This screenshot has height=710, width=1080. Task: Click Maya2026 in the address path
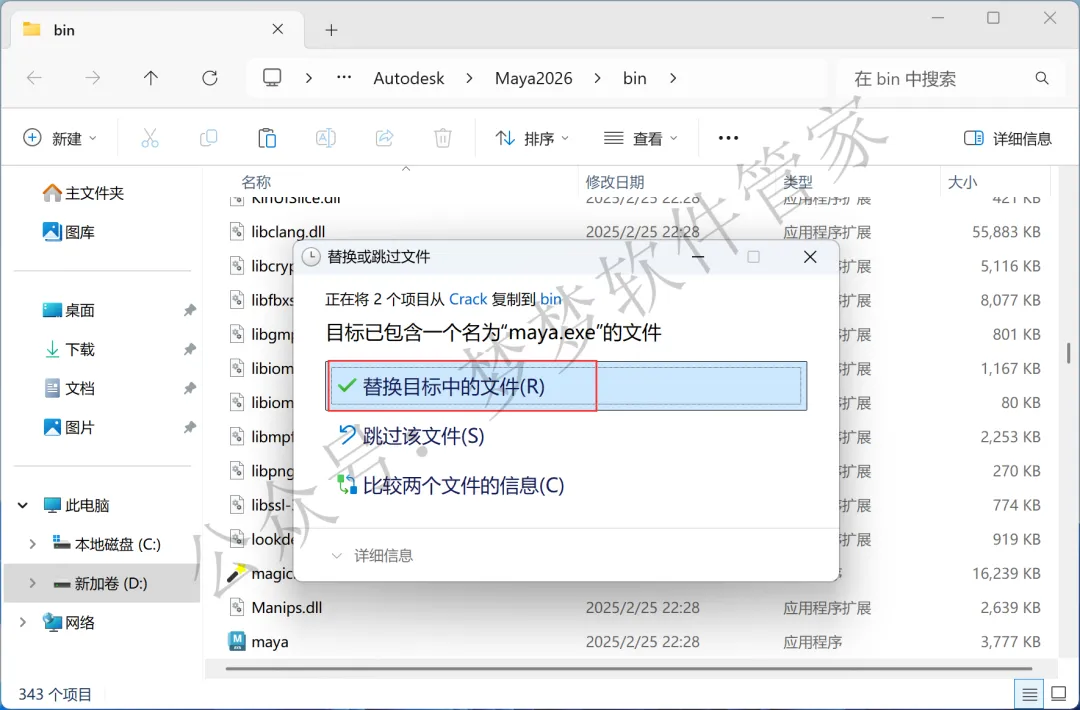534,79
